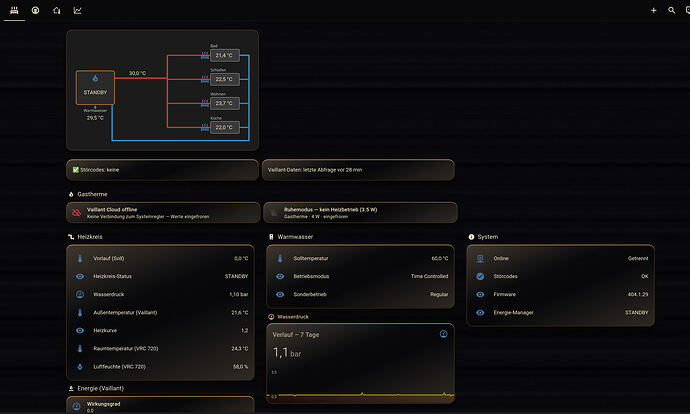Click the eye icon for Betriebsmodus
The image size is (690, 414).
[x=280, y=276]
